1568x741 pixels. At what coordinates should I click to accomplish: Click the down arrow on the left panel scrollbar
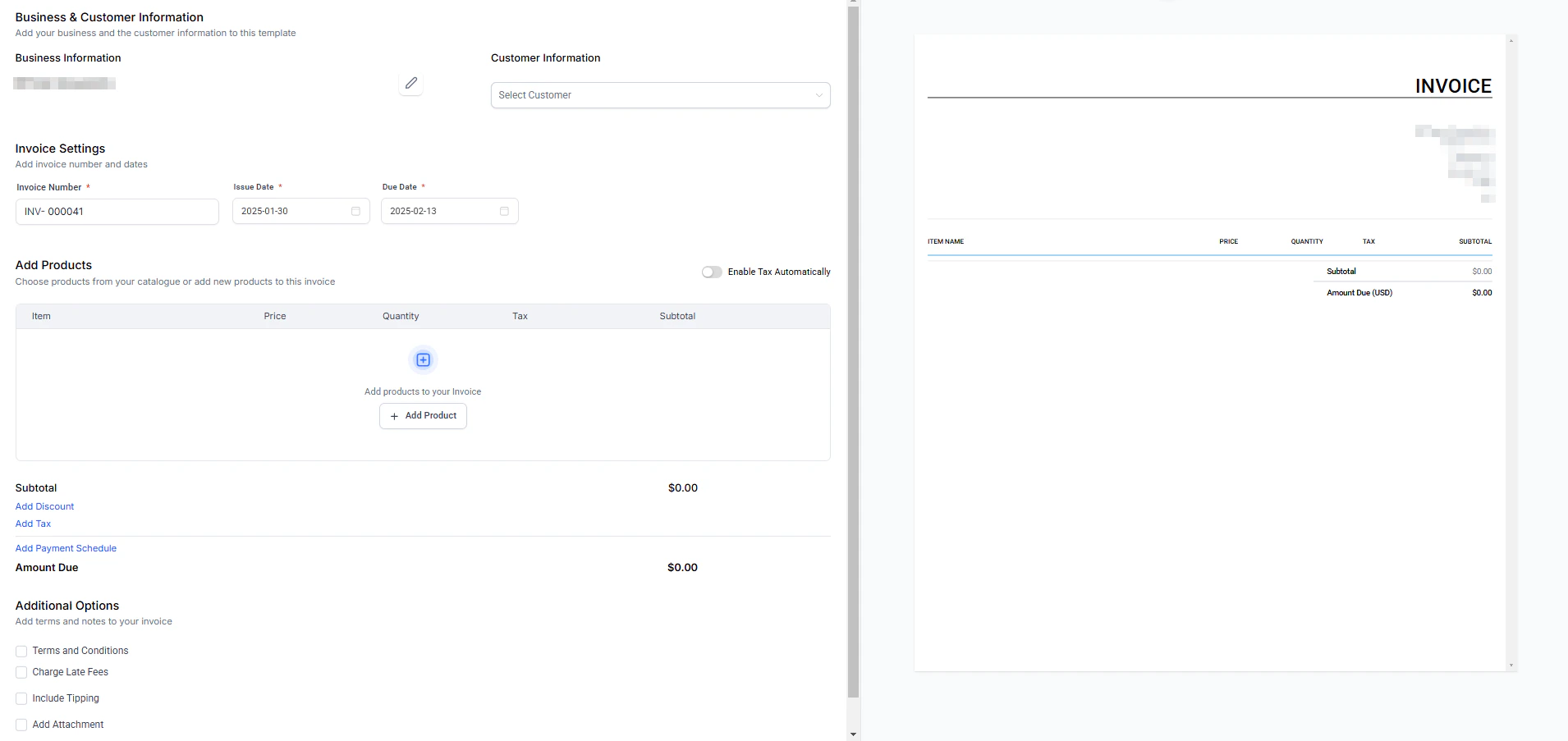point(853,733)
